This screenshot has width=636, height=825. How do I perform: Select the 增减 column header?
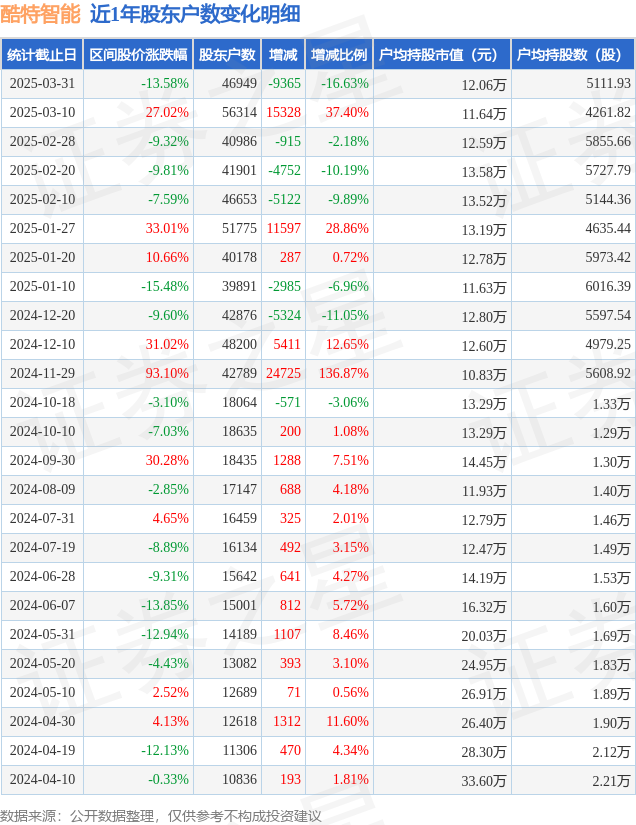click(283, 55)
